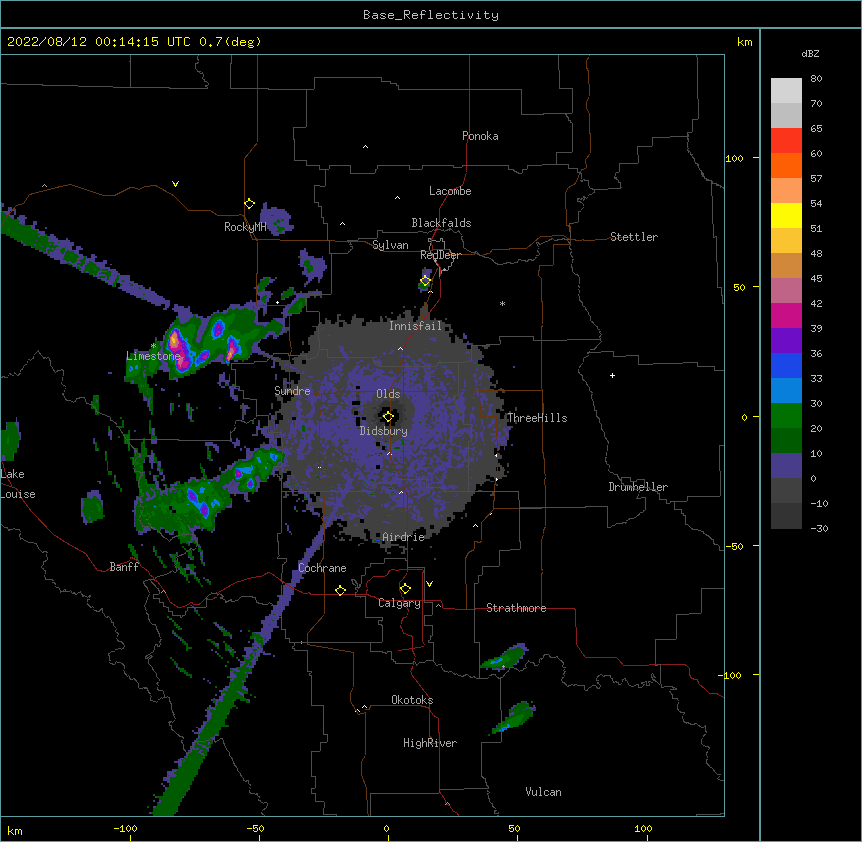Click the Blackfalds city label
The height and width of the screenshot is (842, 862).
click(441, 223)
